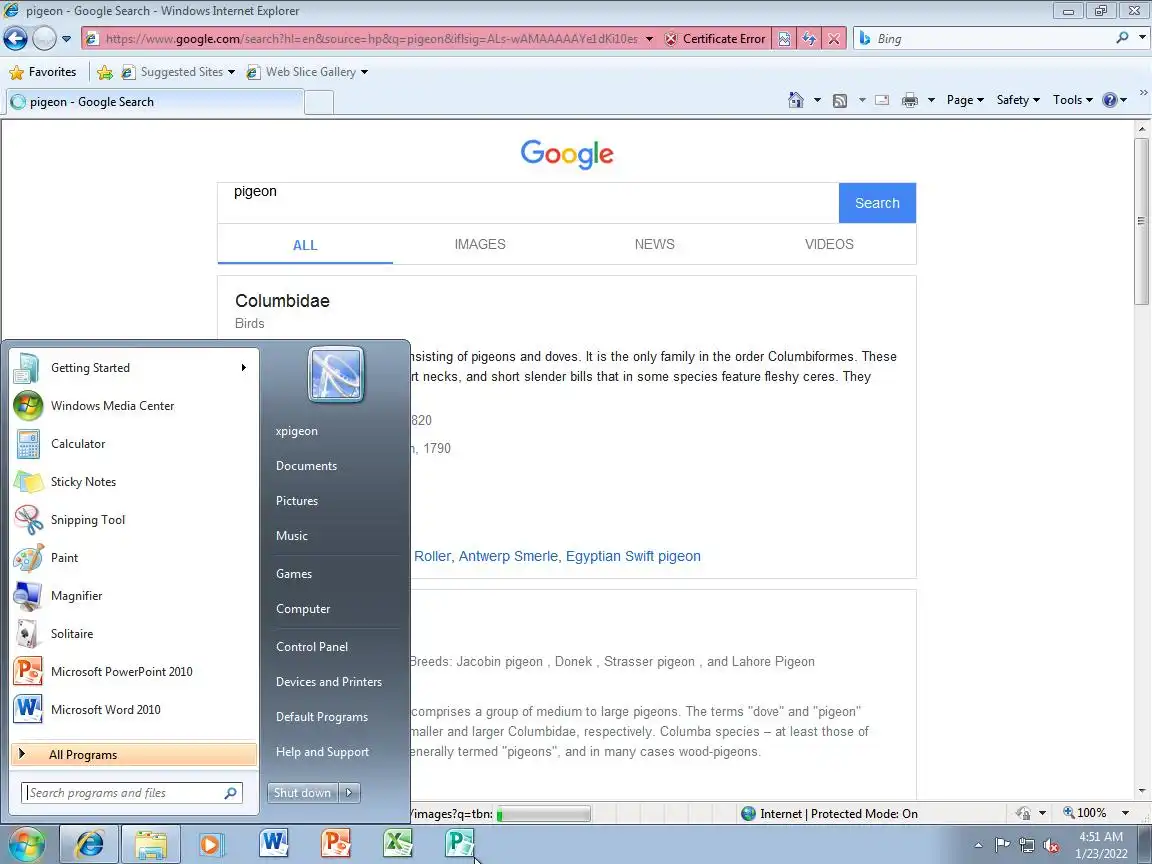
Task: Show hidden tray icons arrow
Action: (x=978, y=846)
